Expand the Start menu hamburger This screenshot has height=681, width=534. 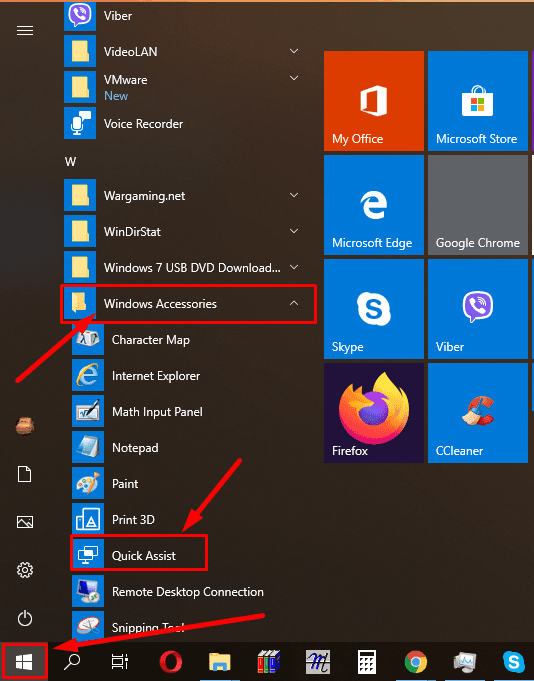tap(25, 30)
